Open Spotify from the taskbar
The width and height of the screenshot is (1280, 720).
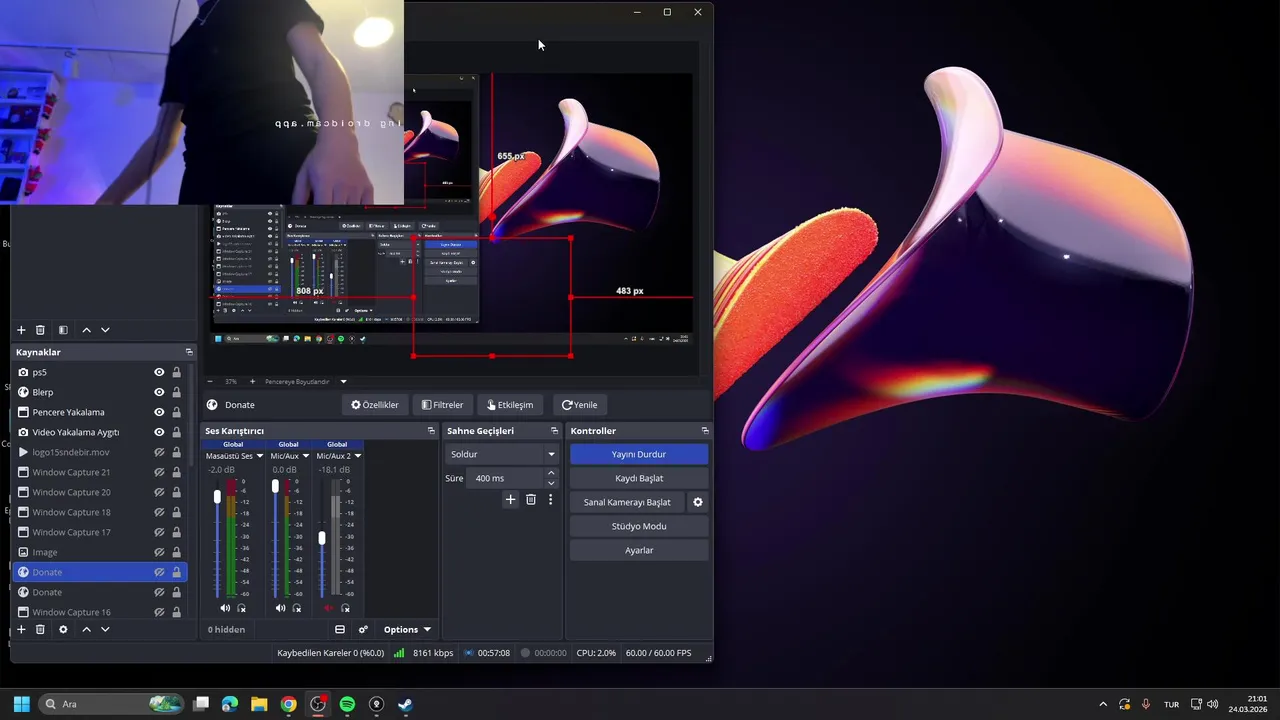click(347, 704)
